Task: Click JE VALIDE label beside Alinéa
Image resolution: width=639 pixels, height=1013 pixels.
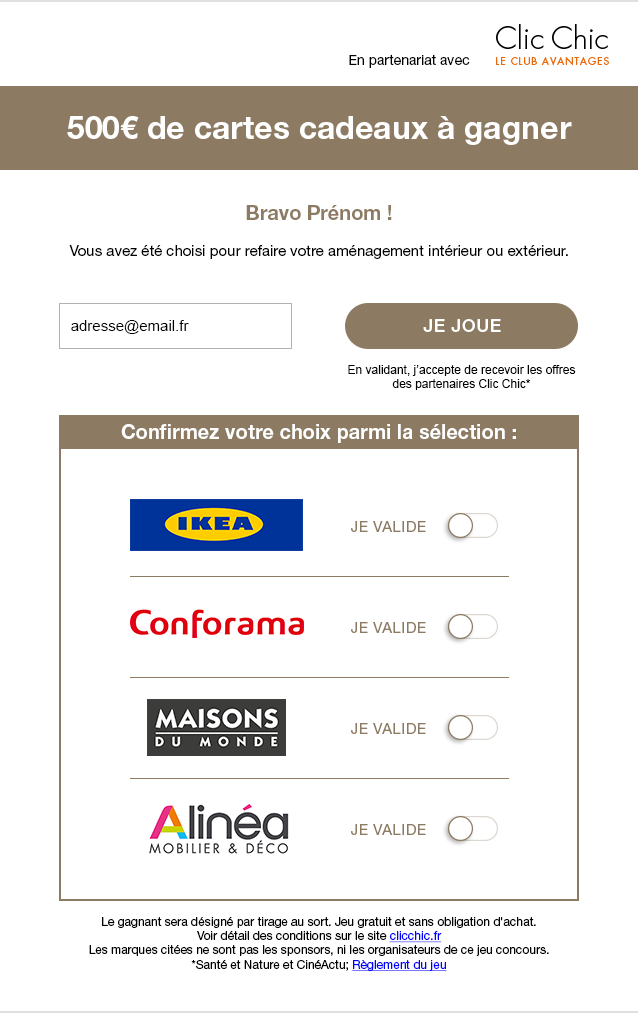Action: pos(388,830)
